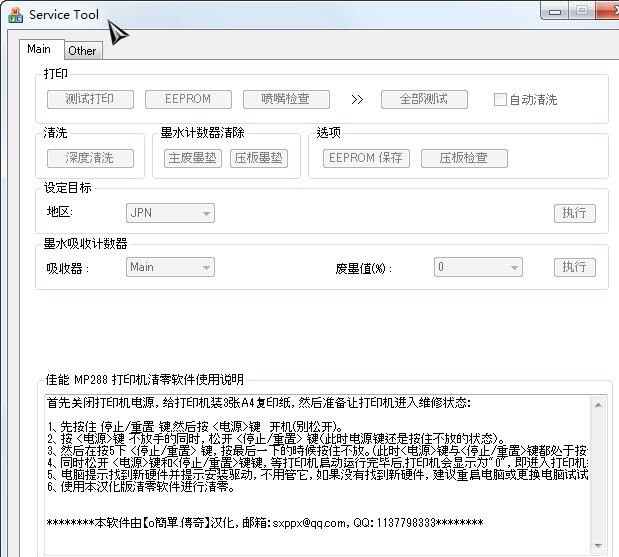Click the 压板墨垫 counter clear button
Viewport: 619px width, 557px height.
[x=259, y=158]
